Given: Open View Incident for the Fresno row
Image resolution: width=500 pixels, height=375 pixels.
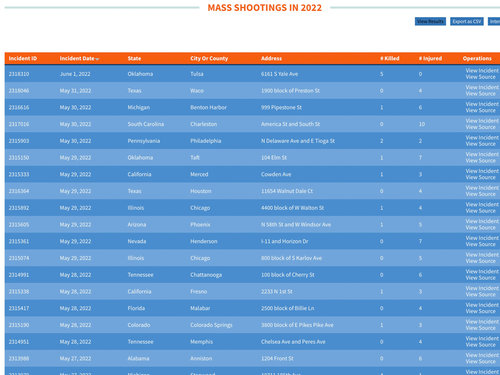Looking at the screenshot, I should click(x=482, y=288).
